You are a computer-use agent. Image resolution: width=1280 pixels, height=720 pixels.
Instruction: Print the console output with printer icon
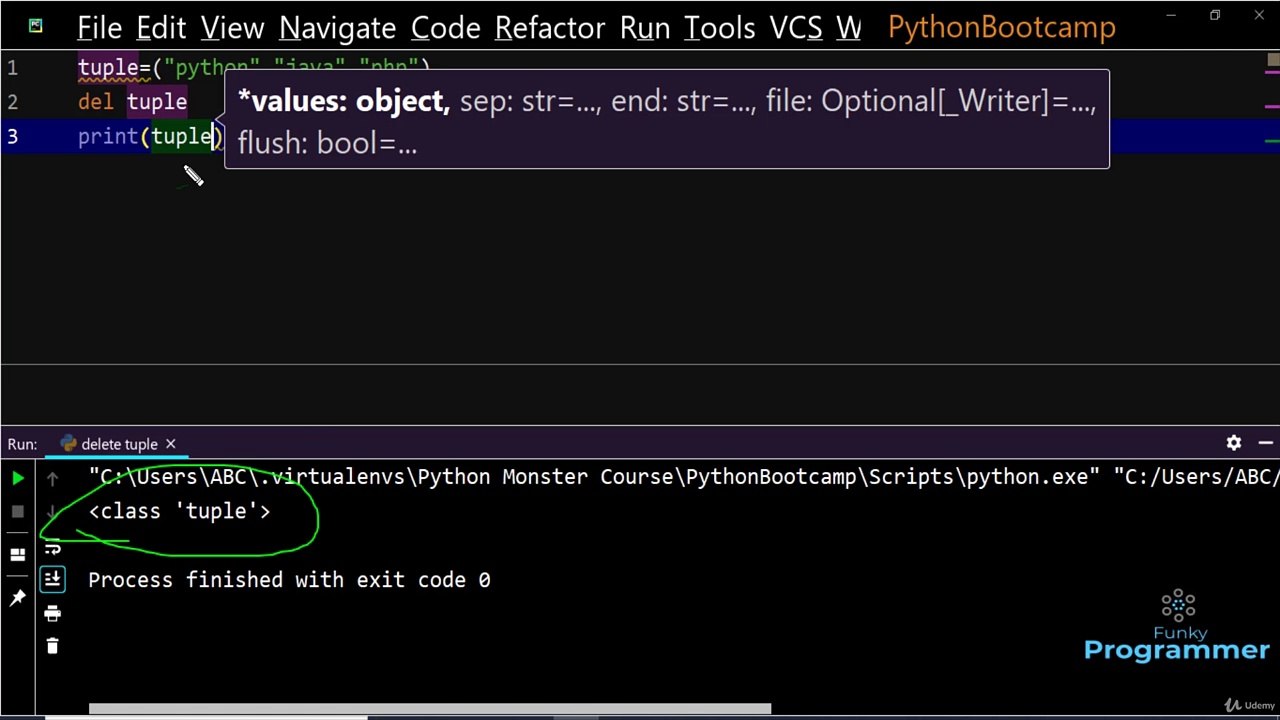(53, 614)
